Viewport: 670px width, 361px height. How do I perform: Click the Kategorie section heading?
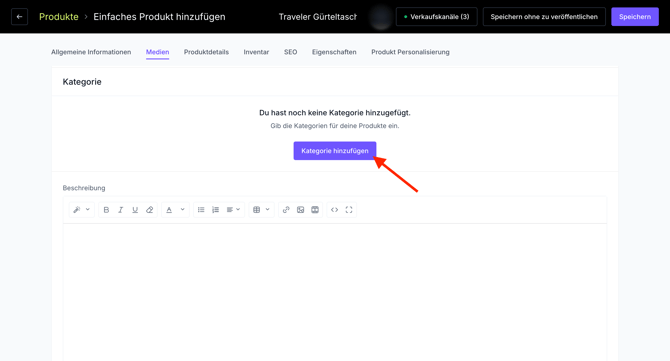(82, 82)
